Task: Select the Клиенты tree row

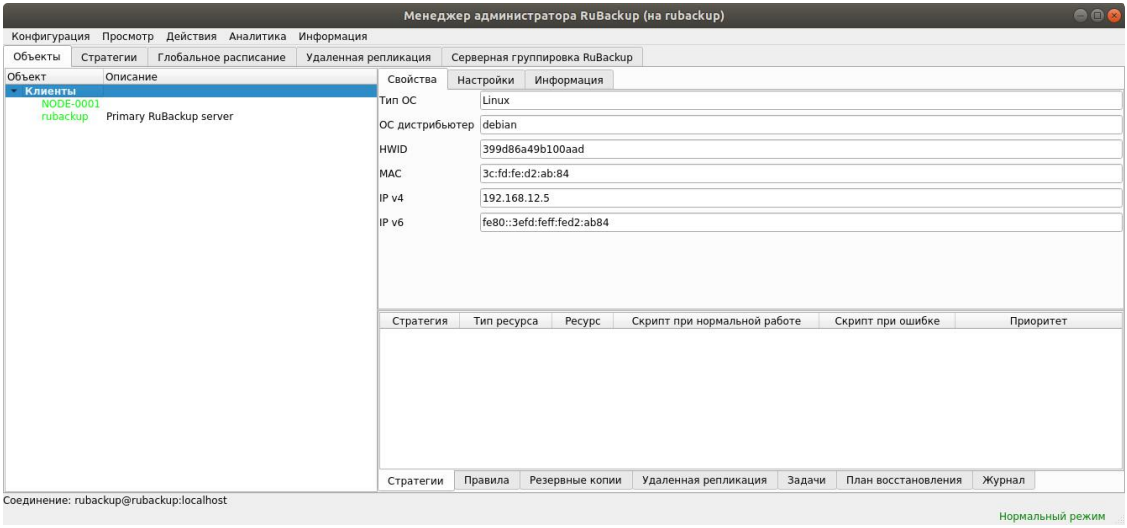Action: 190,91
